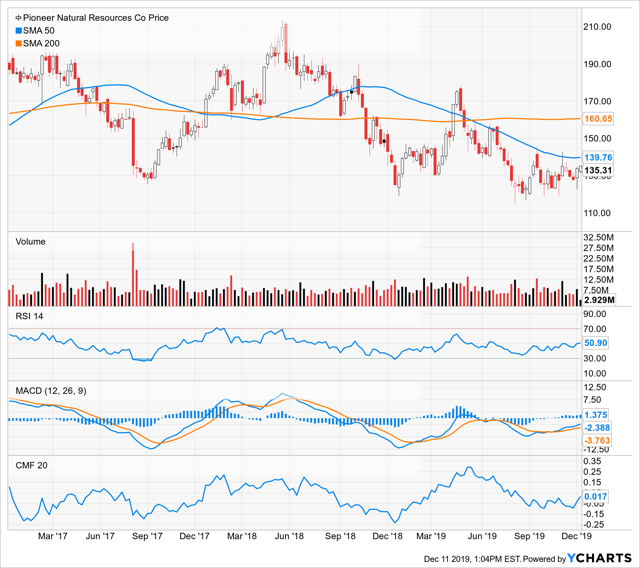Click the 139.76 SMA 50 value tag
640x568 pixels.
[x=598, y=158]
